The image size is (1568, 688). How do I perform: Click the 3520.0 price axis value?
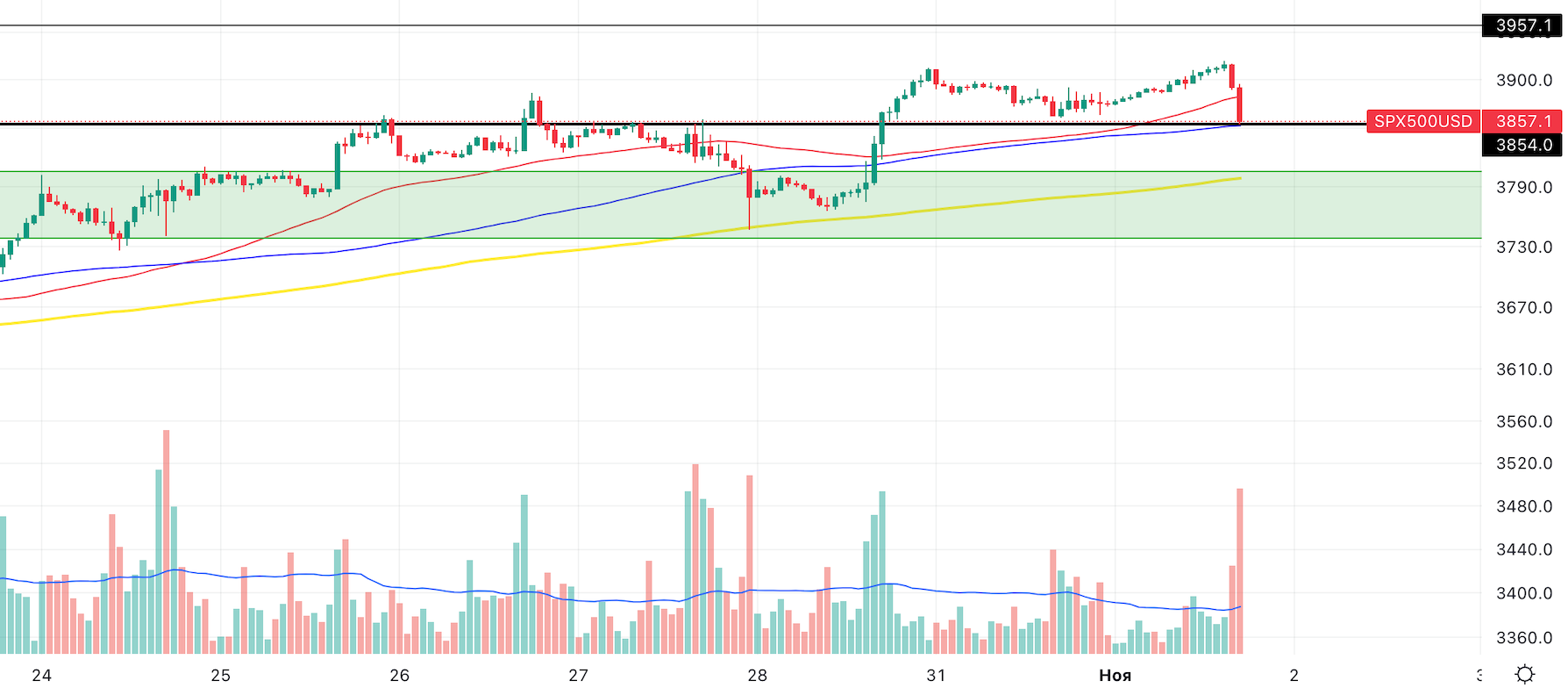pos(1524,462)
